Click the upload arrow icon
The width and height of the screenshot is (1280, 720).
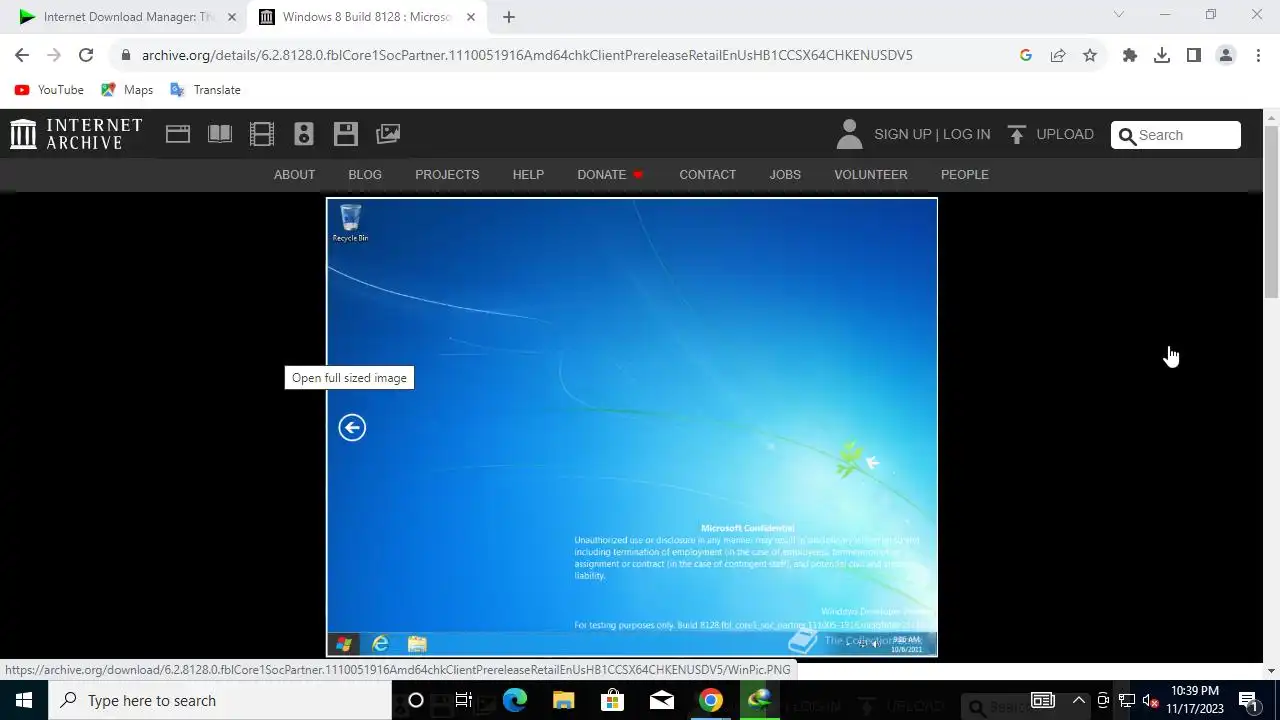click(x=1017, y=134)
